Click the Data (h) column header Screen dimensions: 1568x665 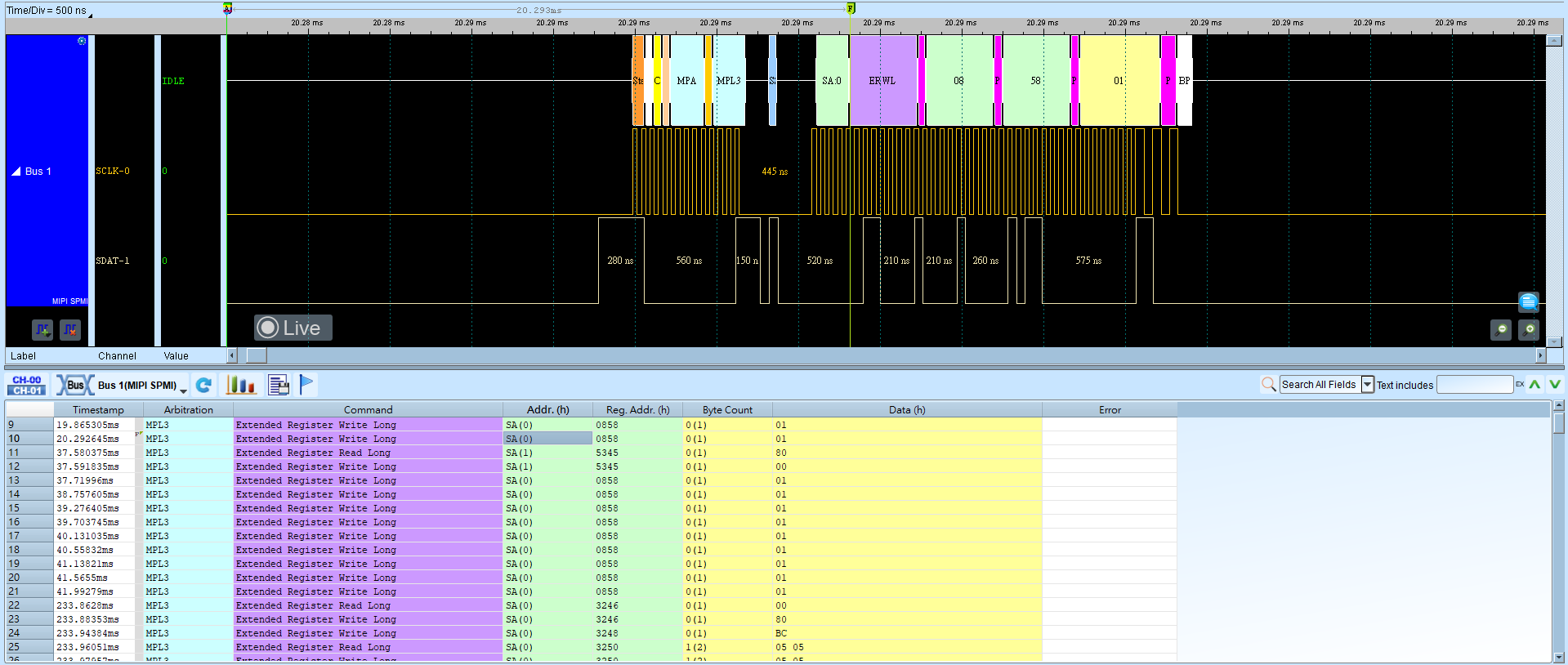[x=907, y=410]
